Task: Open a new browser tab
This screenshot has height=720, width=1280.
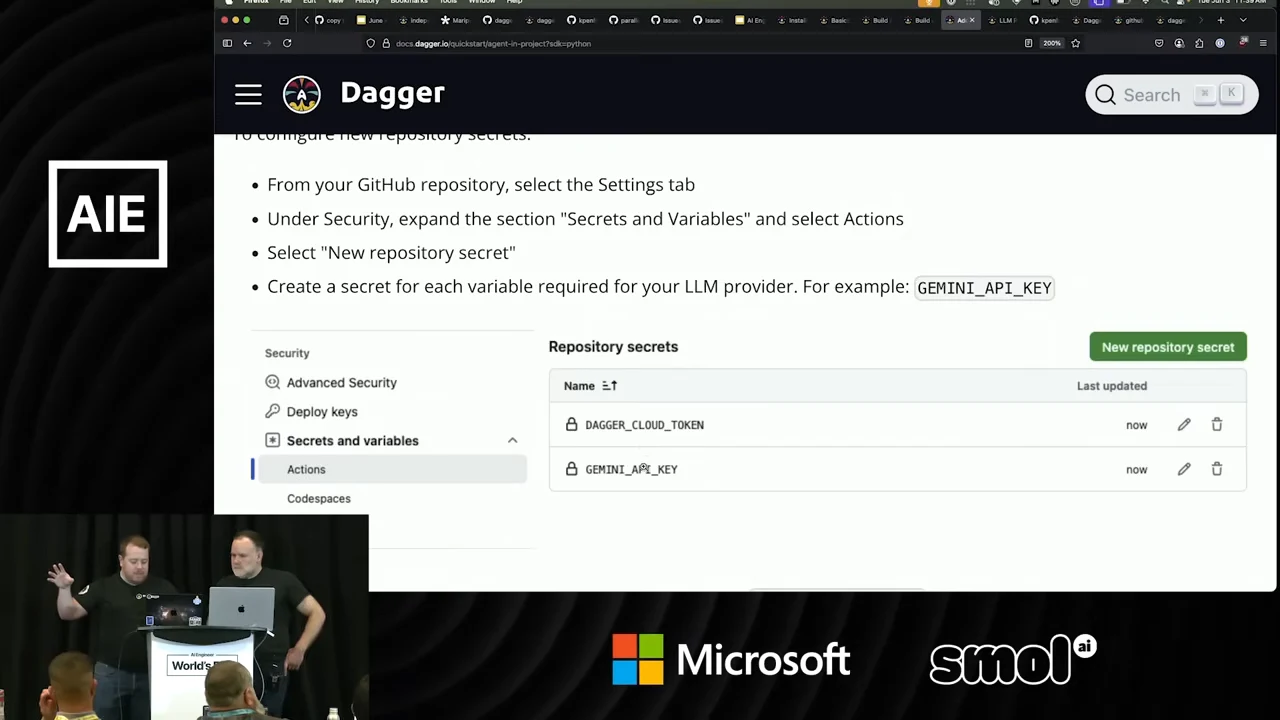Action: [x=1220, y=20]
